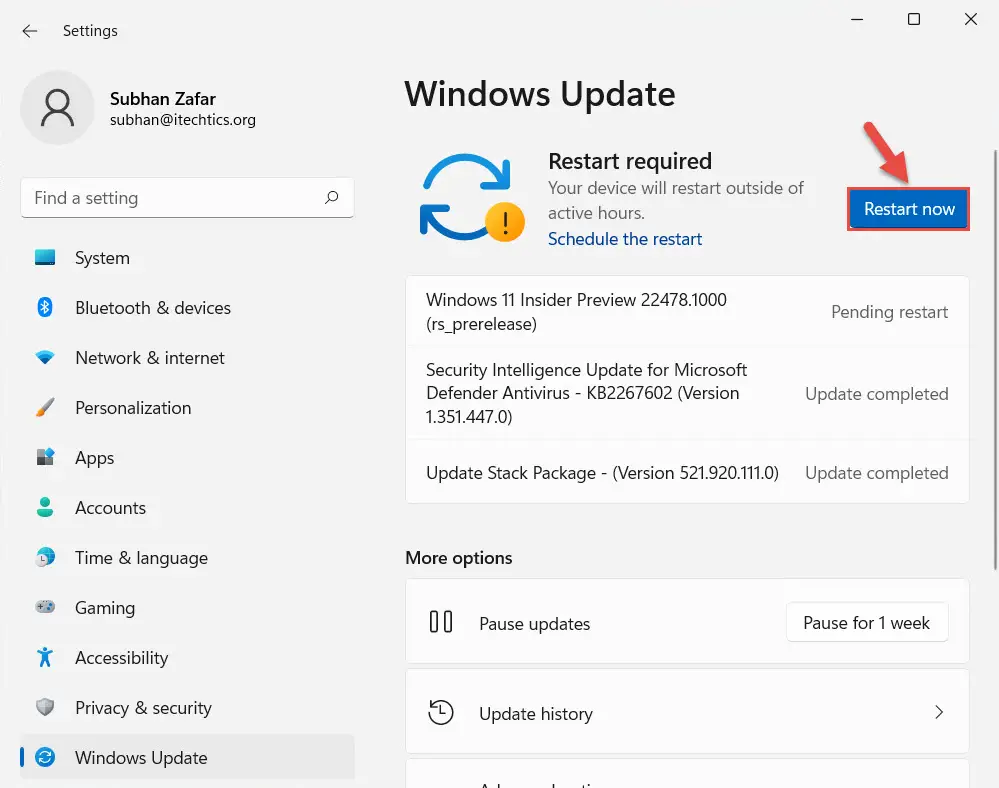Open Apps settings
Image resolution: width=999 pixels, height=788 pixels.
pyautogui.click(x=187, y=457)
